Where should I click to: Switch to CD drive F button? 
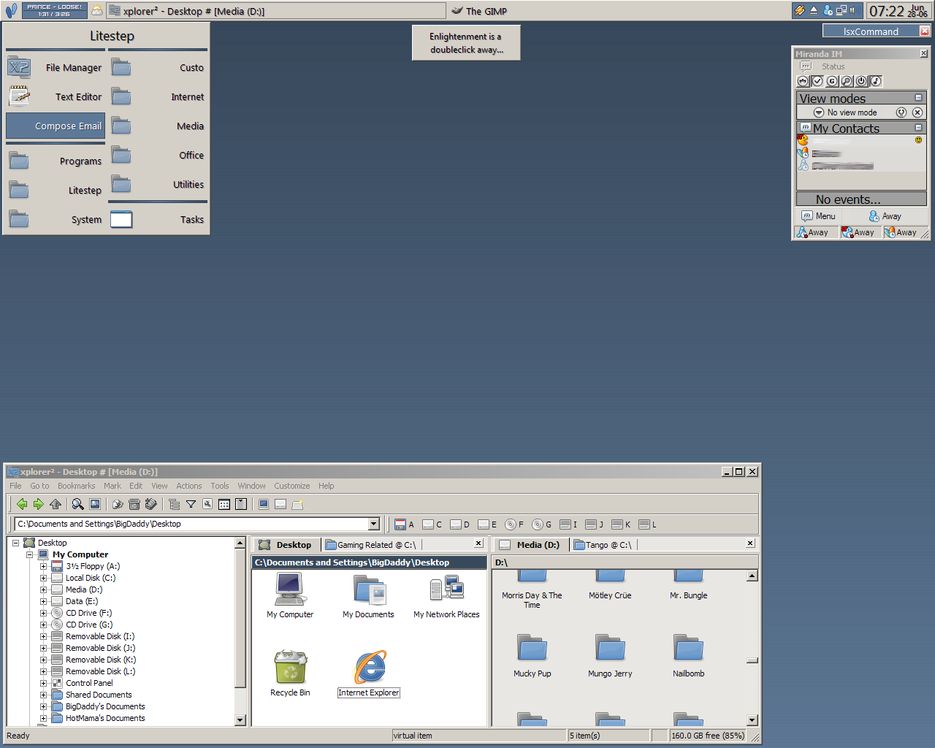click(514, 525)
